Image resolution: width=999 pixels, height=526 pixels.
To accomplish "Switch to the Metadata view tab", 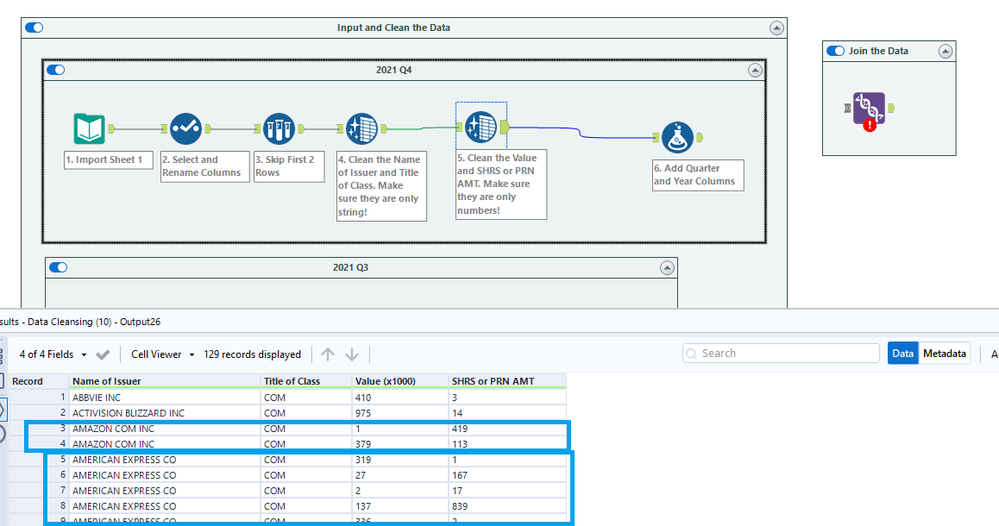I will point(944,353).
